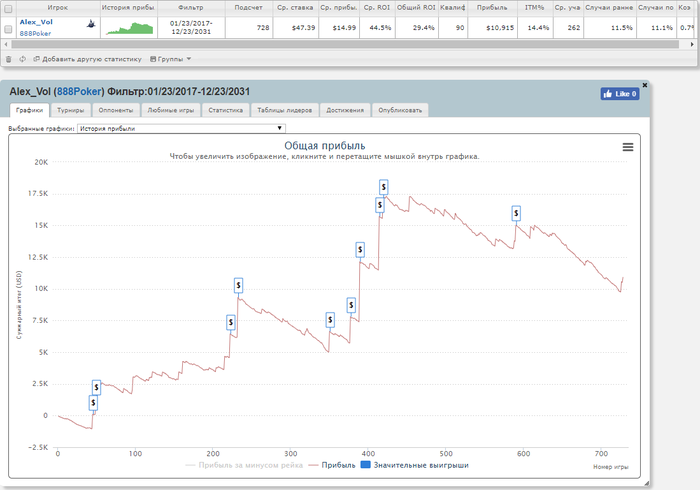Toggle Значительные выигрыши legend entry
The image size is (700, 490).
pos(415,465)
